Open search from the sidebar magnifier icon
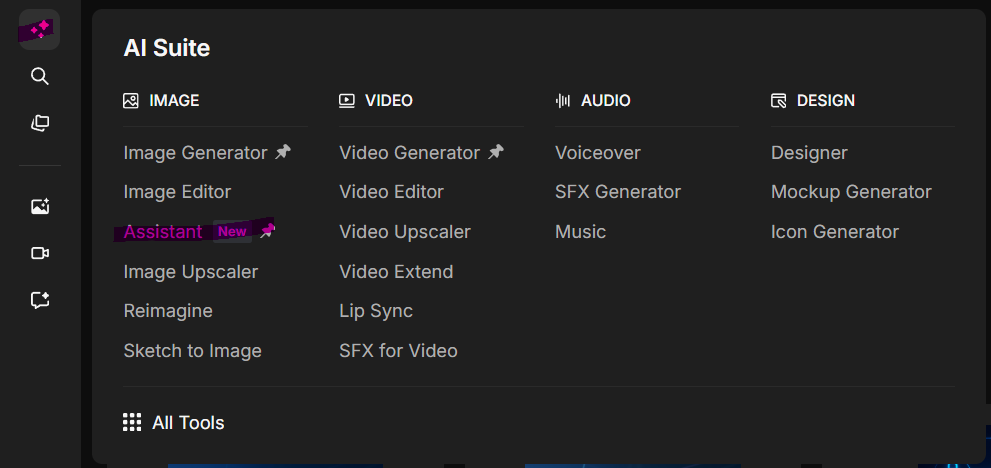 point(40,77)
